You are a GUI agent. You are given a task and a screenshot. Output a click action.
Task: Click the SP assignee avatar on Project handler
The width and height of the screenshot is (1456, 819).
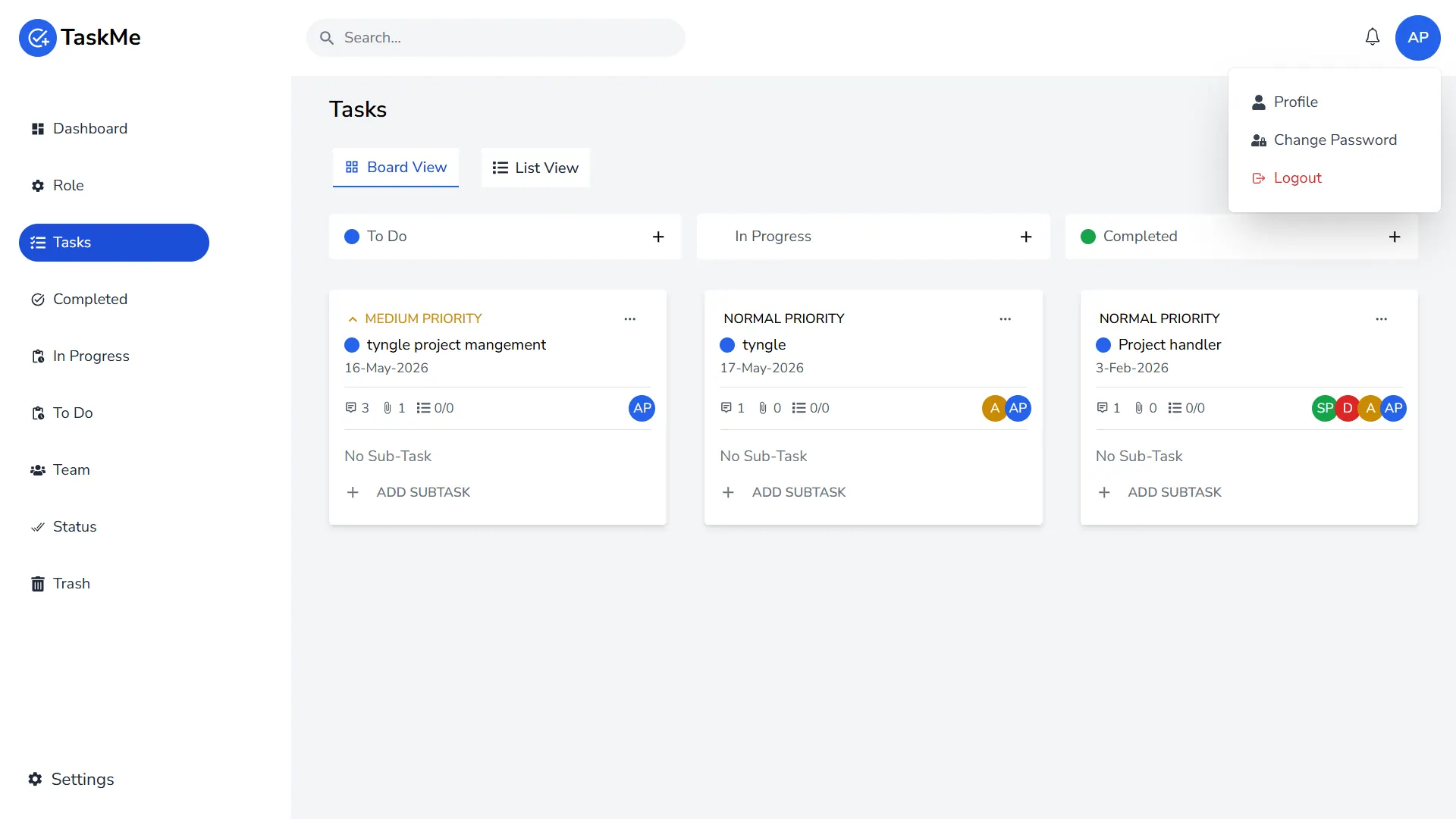1324,408
